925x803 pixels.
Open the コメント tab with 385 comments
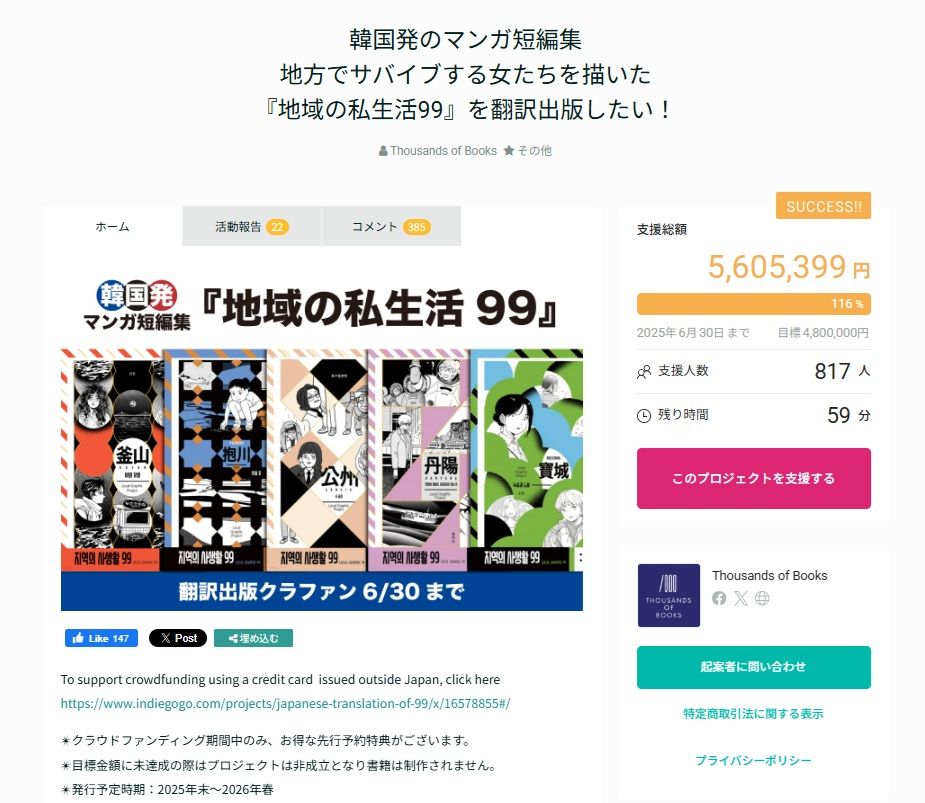(x=391, y=227)
